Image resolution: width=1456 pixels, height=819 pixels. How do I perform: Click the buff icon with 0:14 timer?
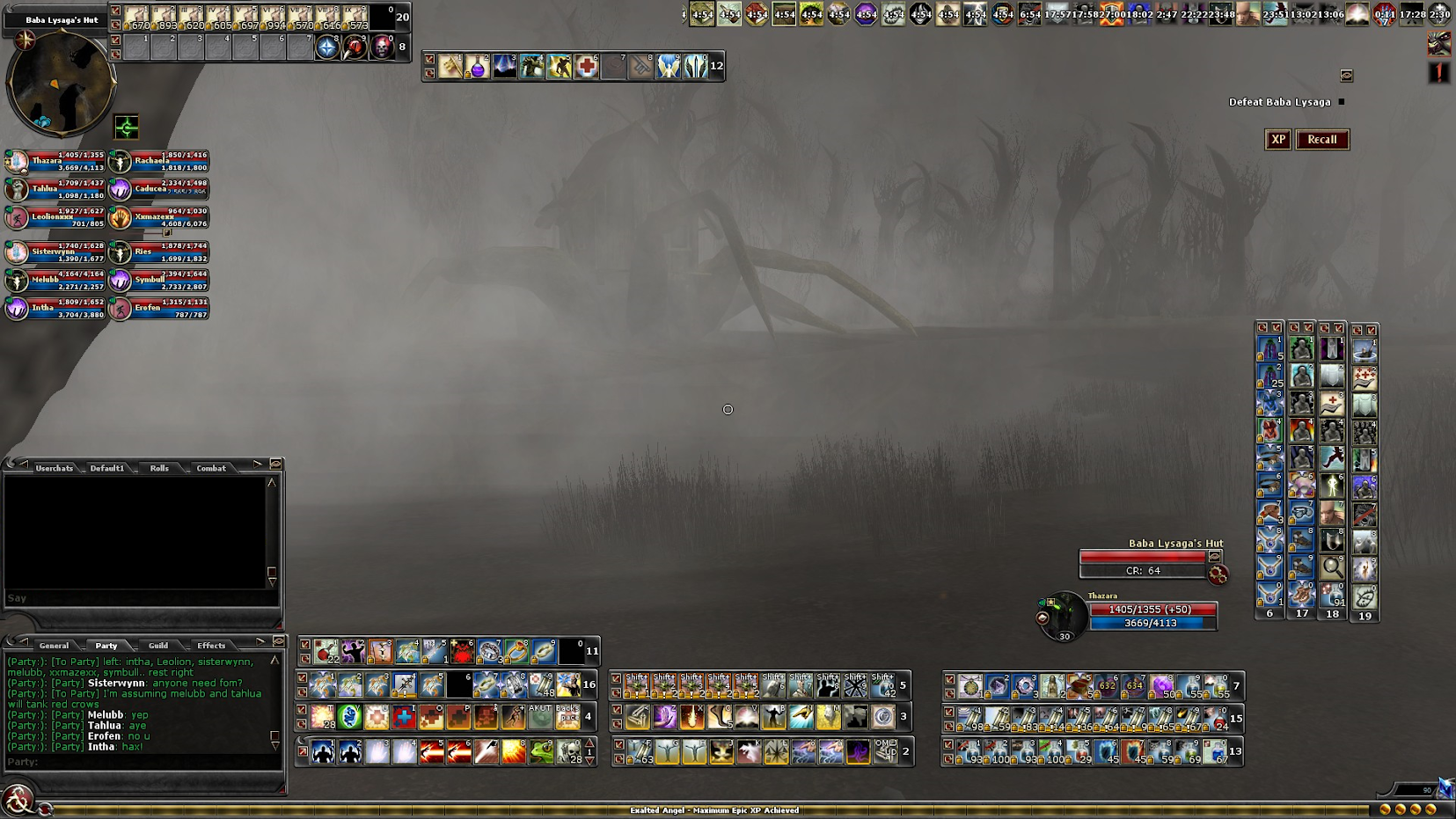tap(1384, 14)
